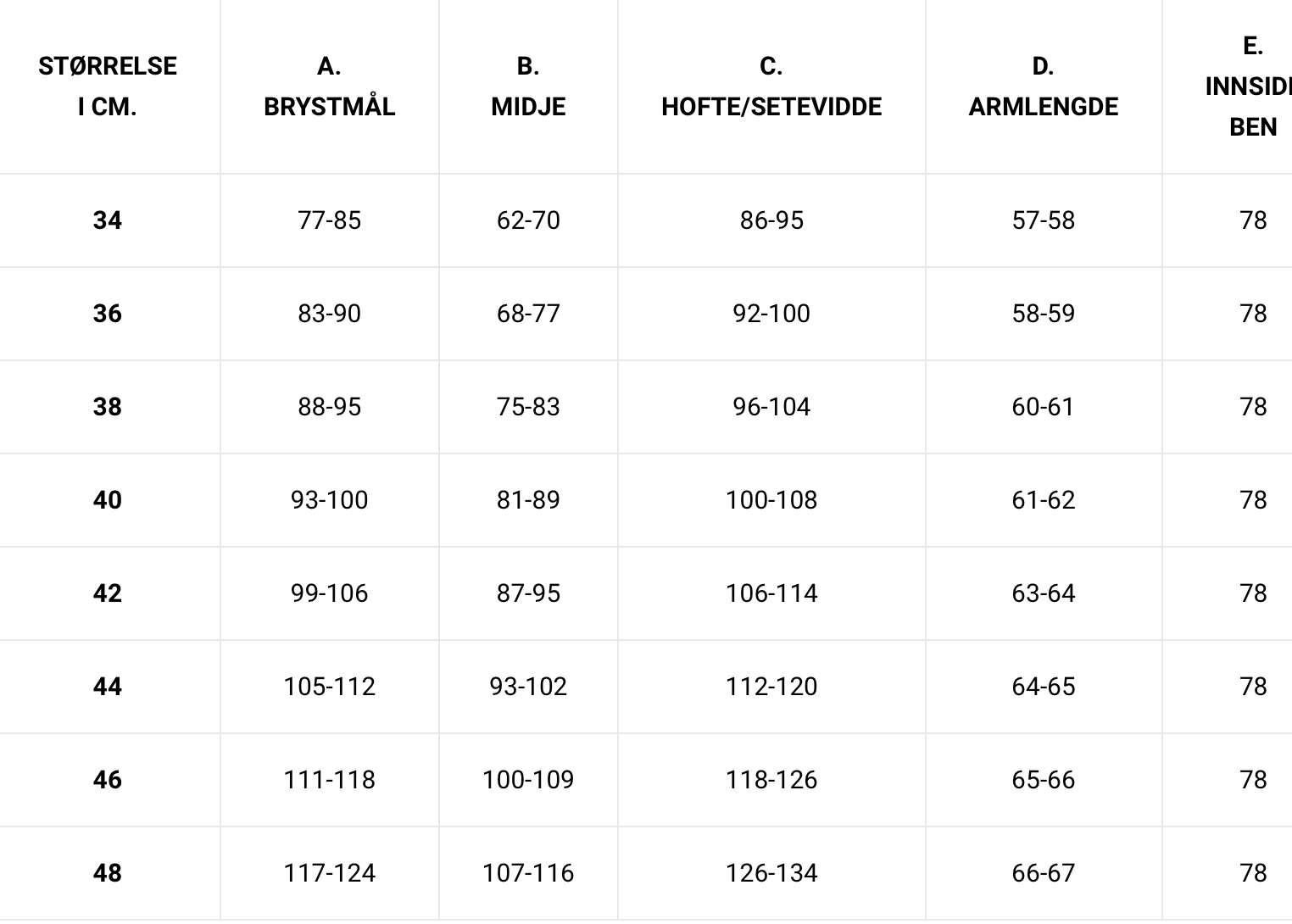Select the 93-102 waist cell
The image size is (1292, 924).
click(x=528, y=687)
